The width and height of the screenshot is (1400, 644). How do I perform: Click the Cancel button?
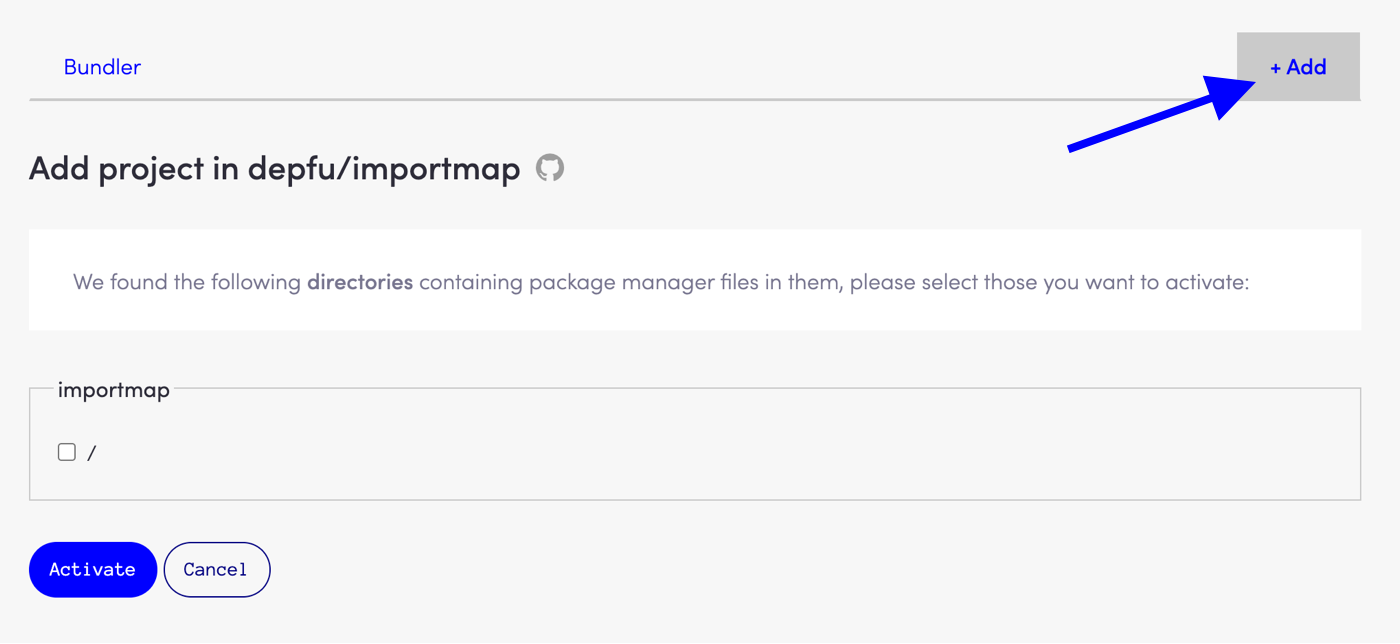(216, 569)
